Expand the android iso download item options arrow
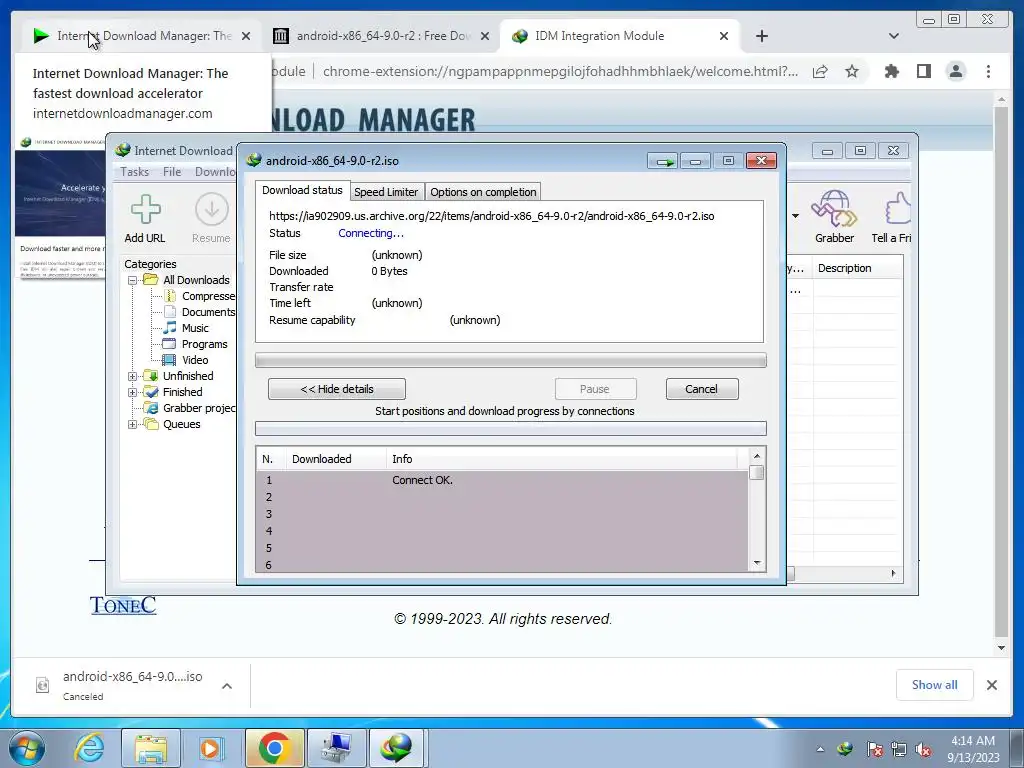This screenshot has height=768, width=1024. [227, 686]
